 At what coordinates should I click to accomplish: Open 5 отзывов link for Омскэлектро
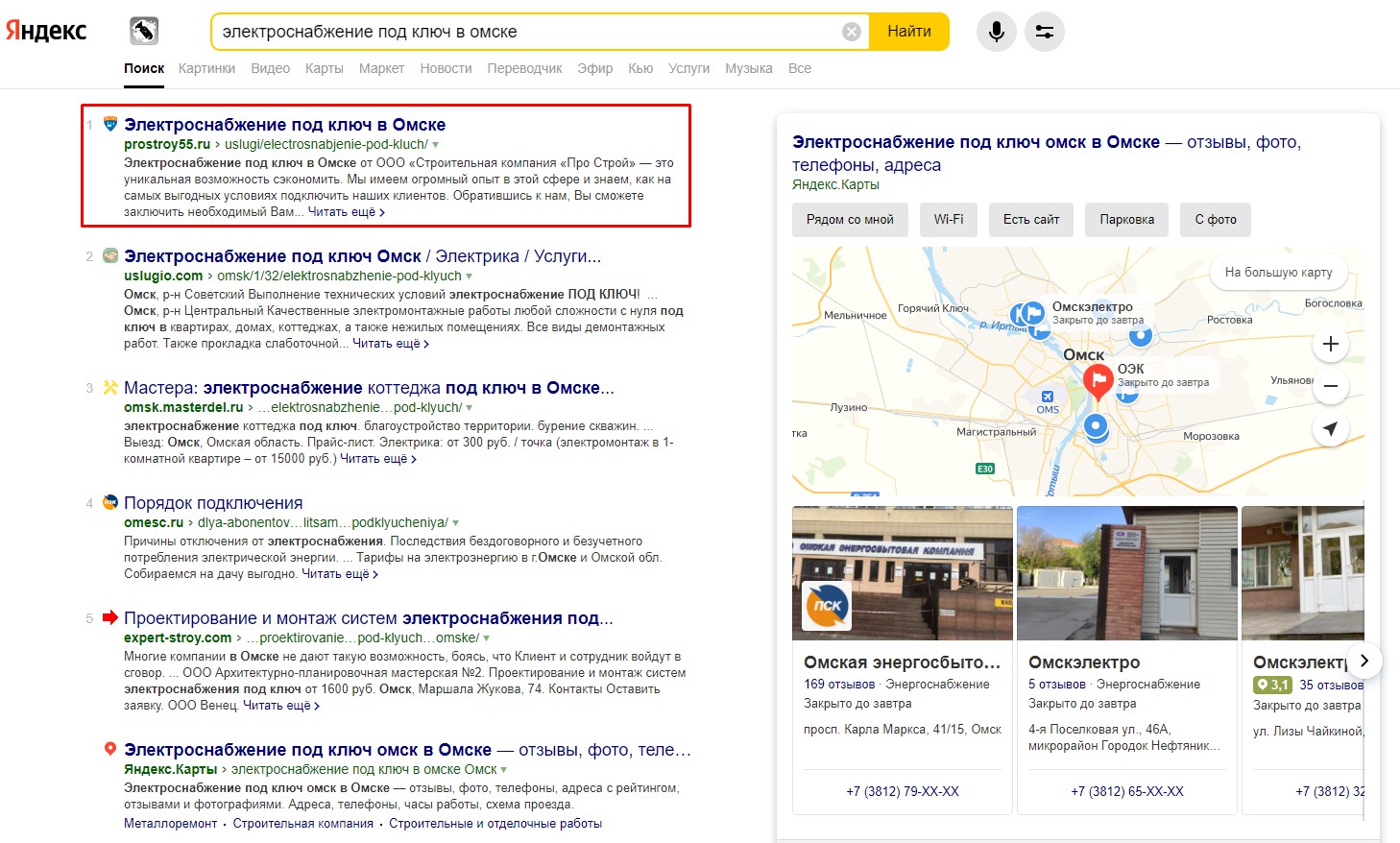tap(1057, 685)
